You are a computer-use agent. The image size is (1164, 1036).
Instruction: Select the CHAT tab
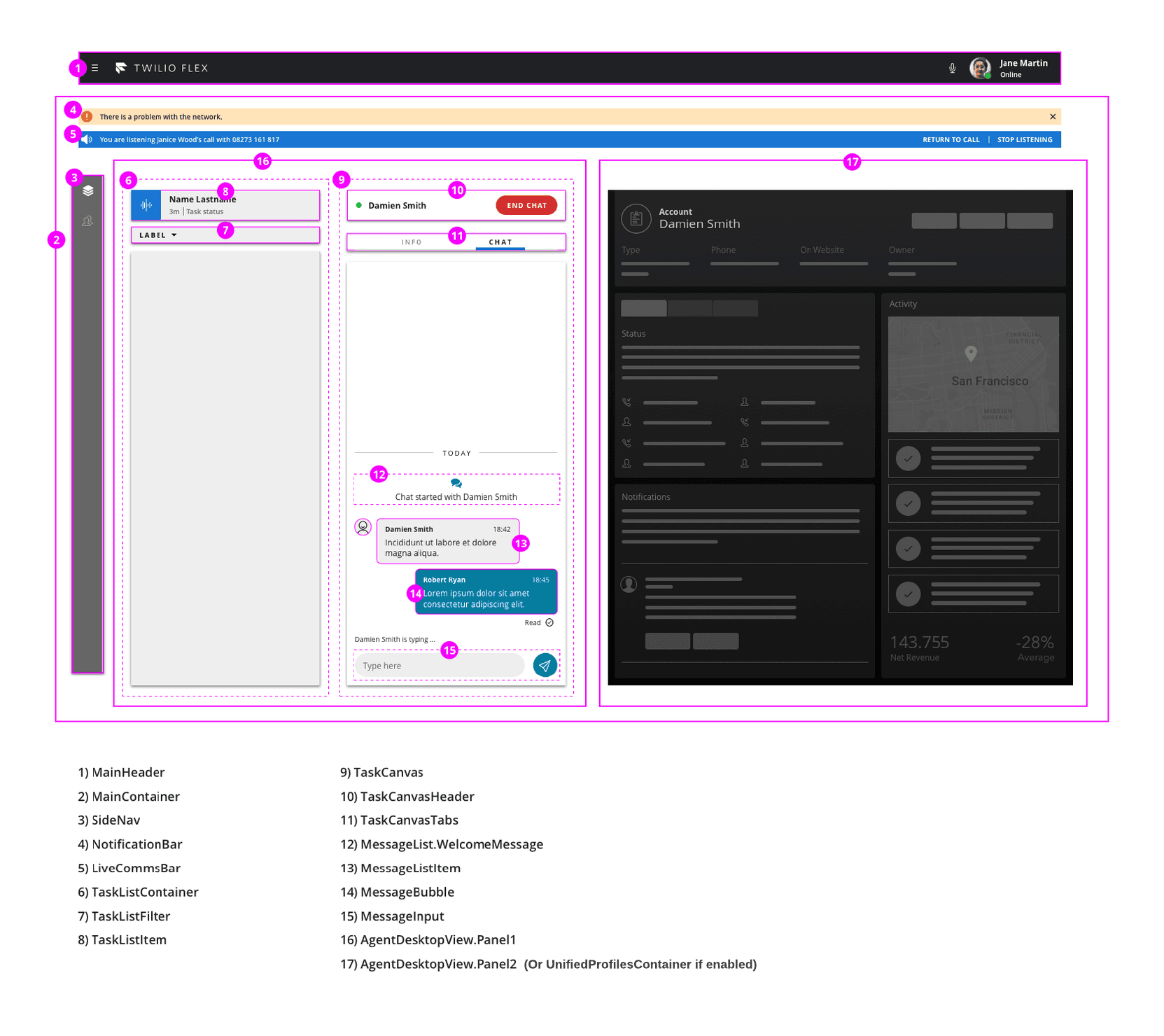(500, 241)
